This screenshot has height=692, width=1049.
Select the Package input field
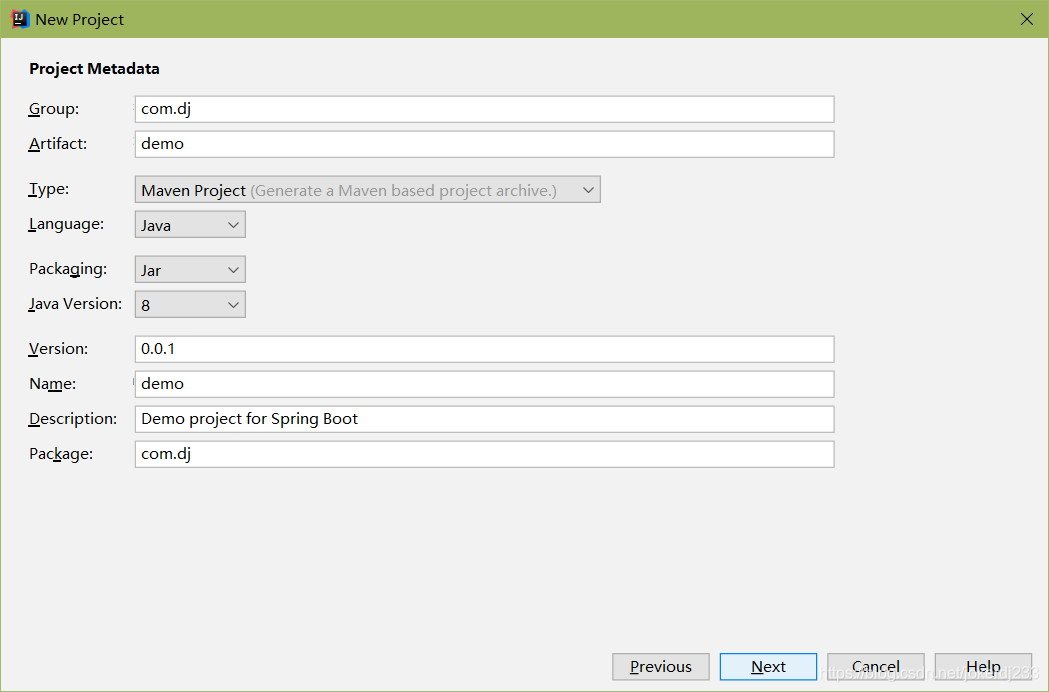[484, 454]
